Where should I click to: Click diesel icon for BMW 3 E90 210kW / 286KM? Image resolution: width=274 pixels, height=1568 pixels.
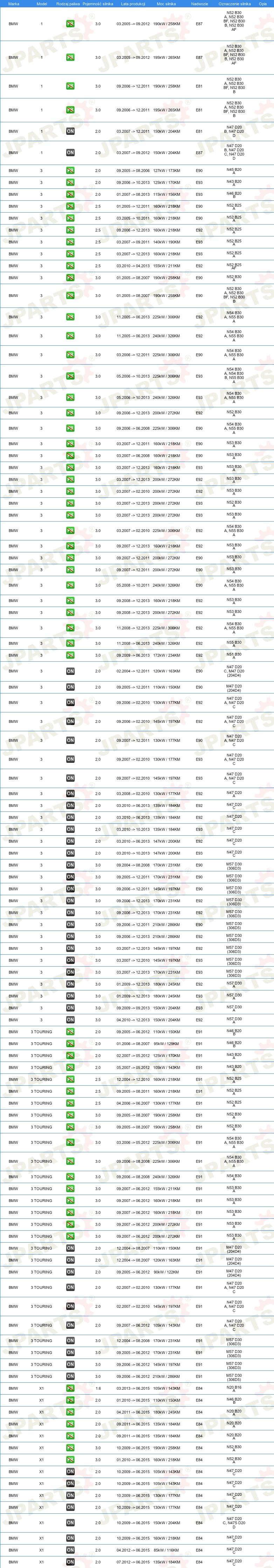[70, 924]
